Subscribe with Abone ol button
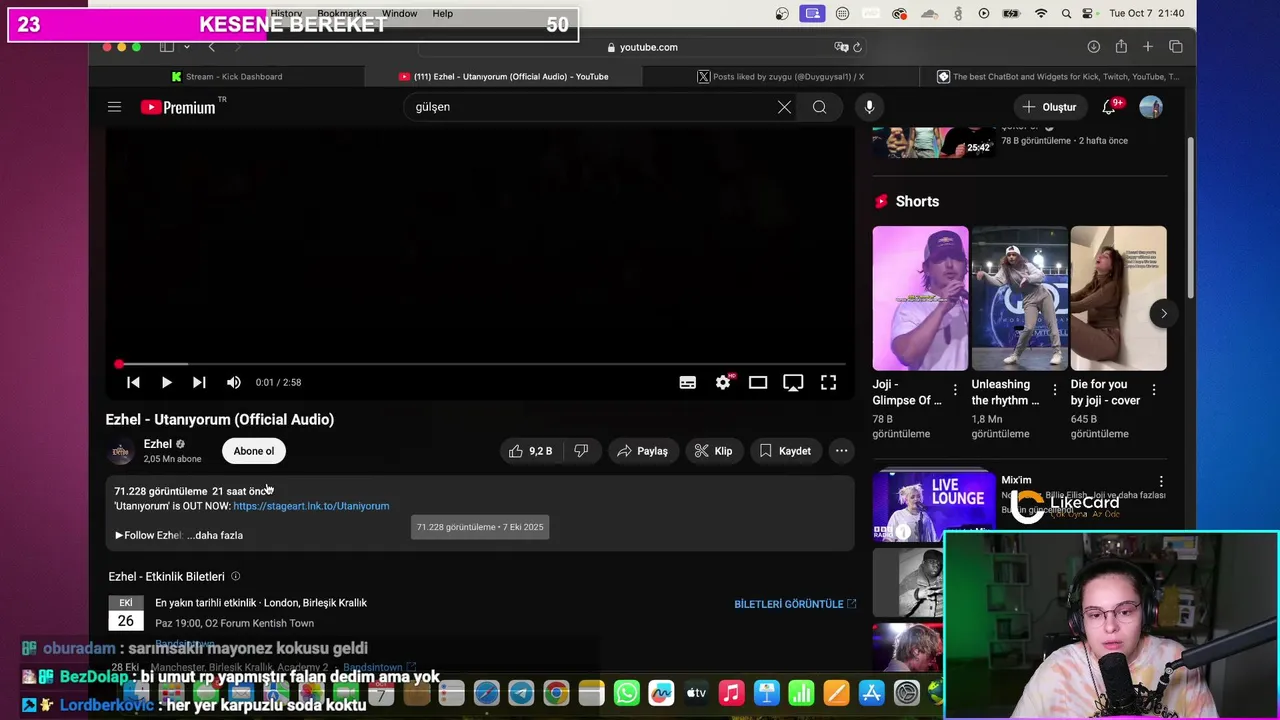Image resolution: width=1280 pixels, height=720 pixels. 254,451
